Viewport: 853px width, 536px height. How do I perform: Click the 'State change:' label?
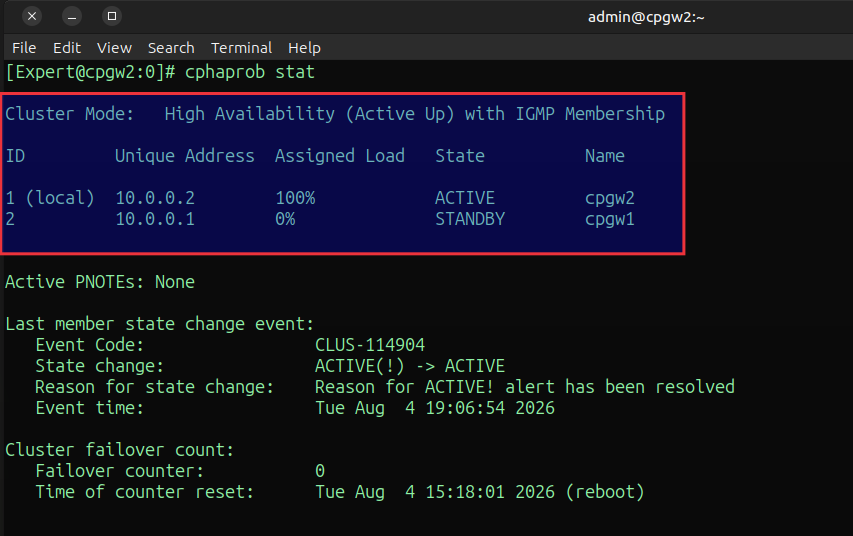(100, 366)
